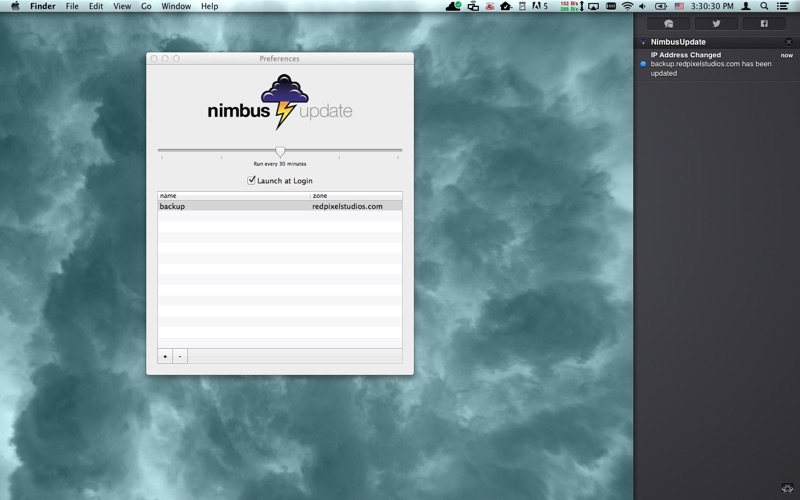The width and height of the screenshot is (800, 500).
Task: Click the Facebook share button in Notification Center
Action: point(764,23)
